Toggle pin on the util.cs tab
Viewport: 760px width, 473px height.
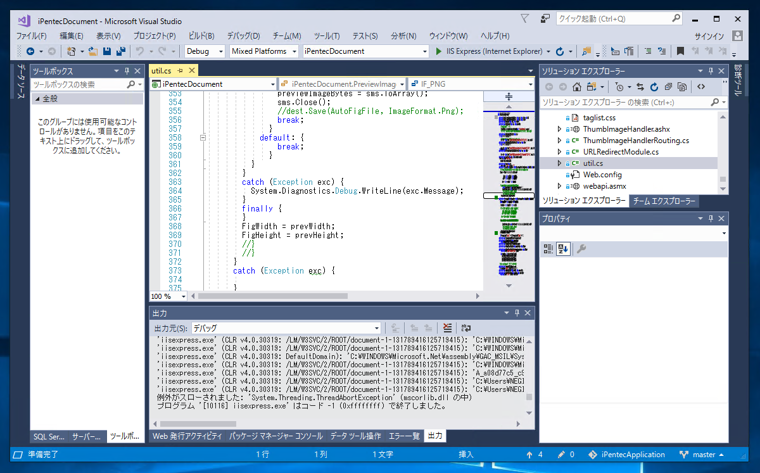pos(180,71)
